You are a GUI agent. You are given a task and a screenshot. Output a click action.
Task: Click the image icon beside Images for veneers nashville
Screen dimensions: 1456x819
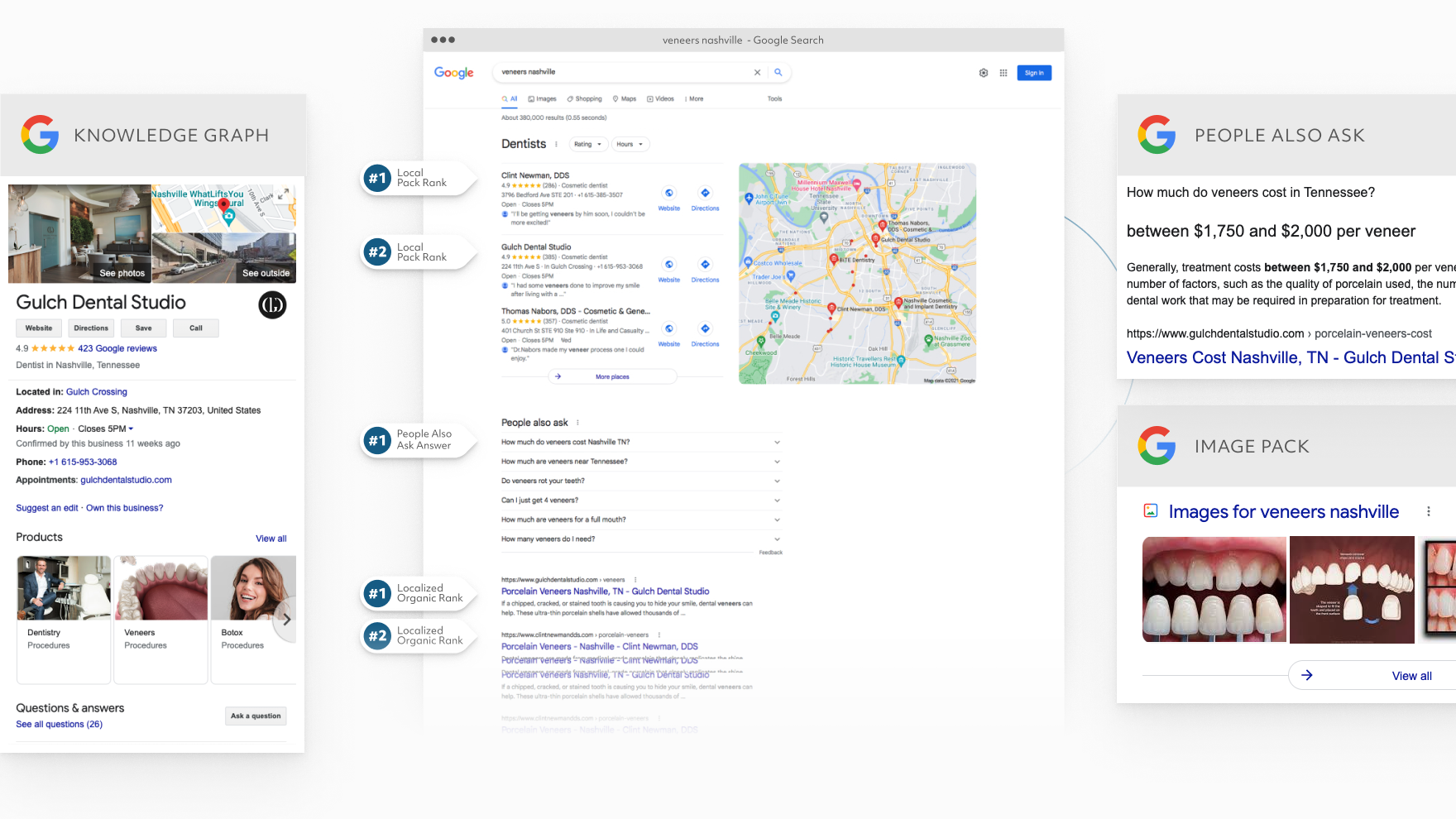1151,510
